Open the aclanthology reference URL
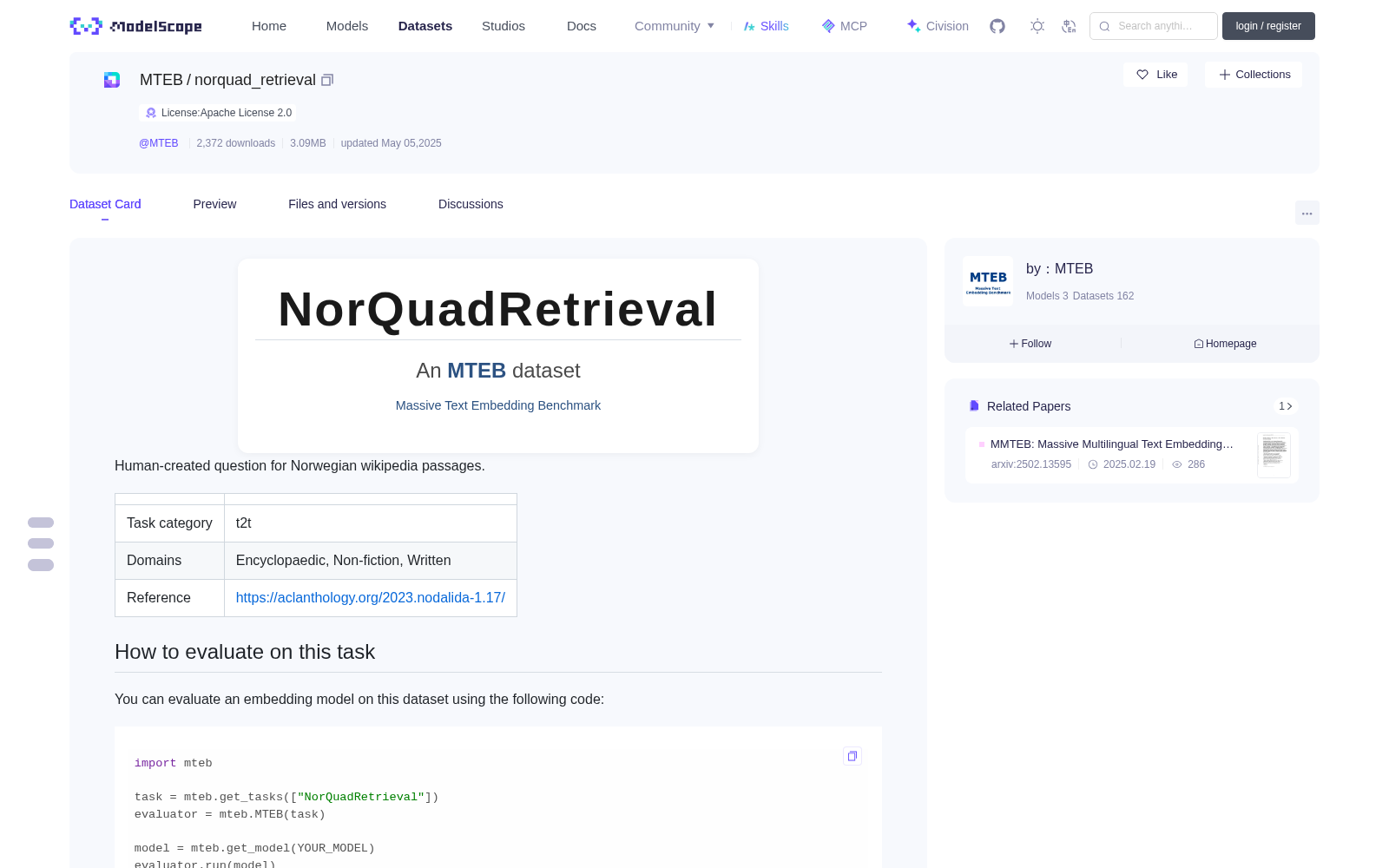Viewport: 1389px width, 868px height. (x=371, y=597)
